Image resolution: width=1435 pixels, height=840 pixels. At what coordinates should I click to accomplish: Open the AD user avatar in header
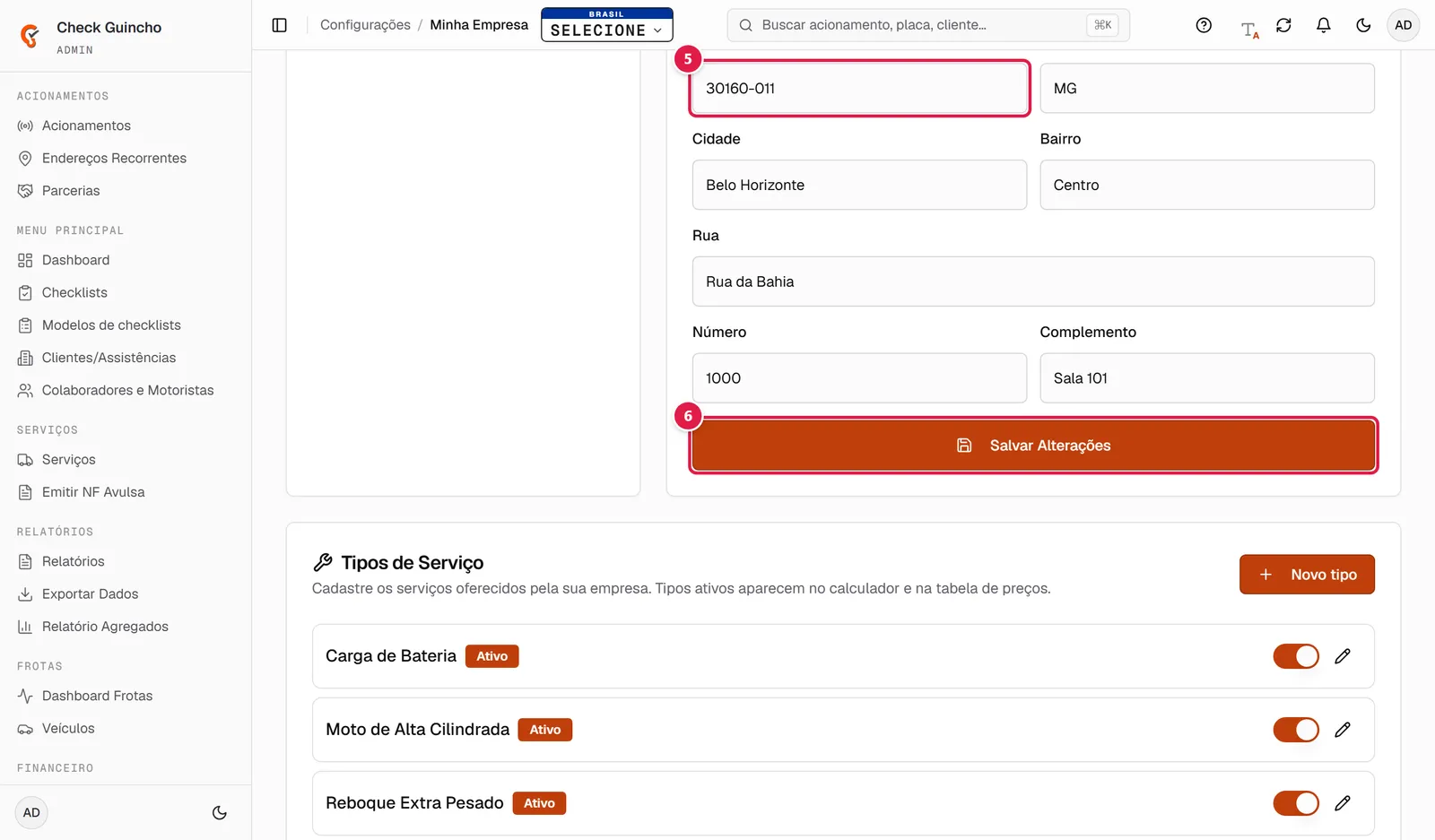1404,25
